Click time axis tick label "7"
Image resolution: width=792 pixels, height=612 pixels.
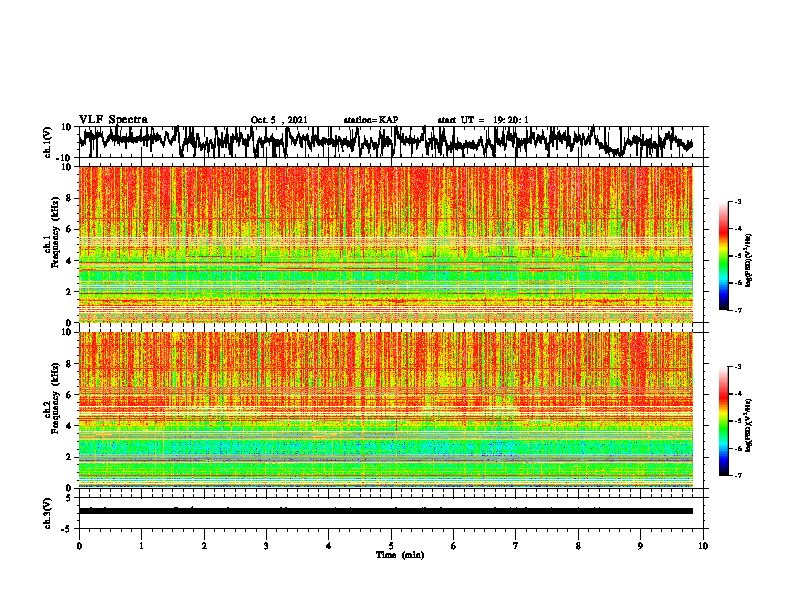pos(516,546)
